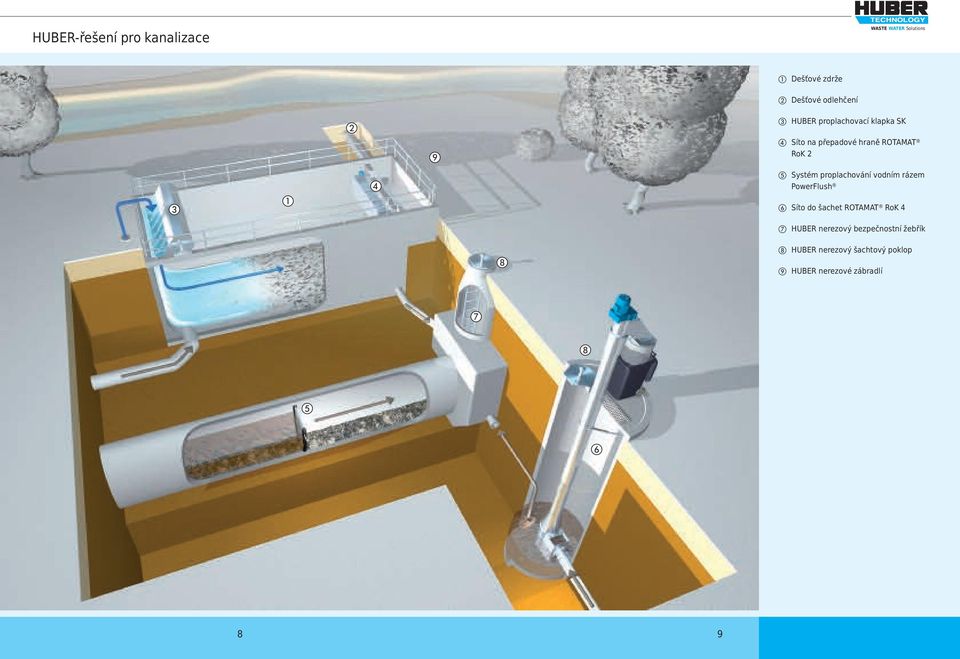Image resolution: width=960 pixels, height=659 pixels.
Task: Click diagram marker 8 beside the open manhole cover
Action: 502,263
